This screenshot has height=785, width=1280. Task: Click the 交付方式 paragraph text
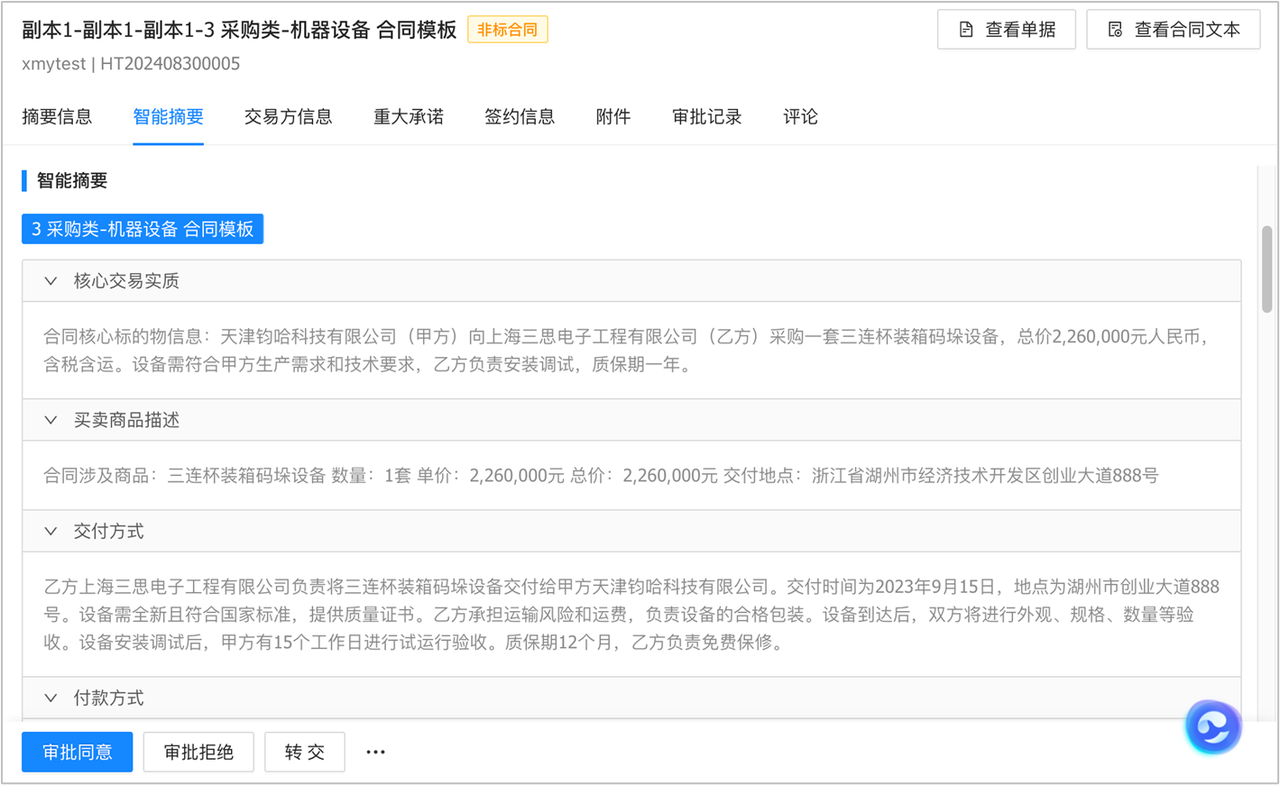point(631,614)
